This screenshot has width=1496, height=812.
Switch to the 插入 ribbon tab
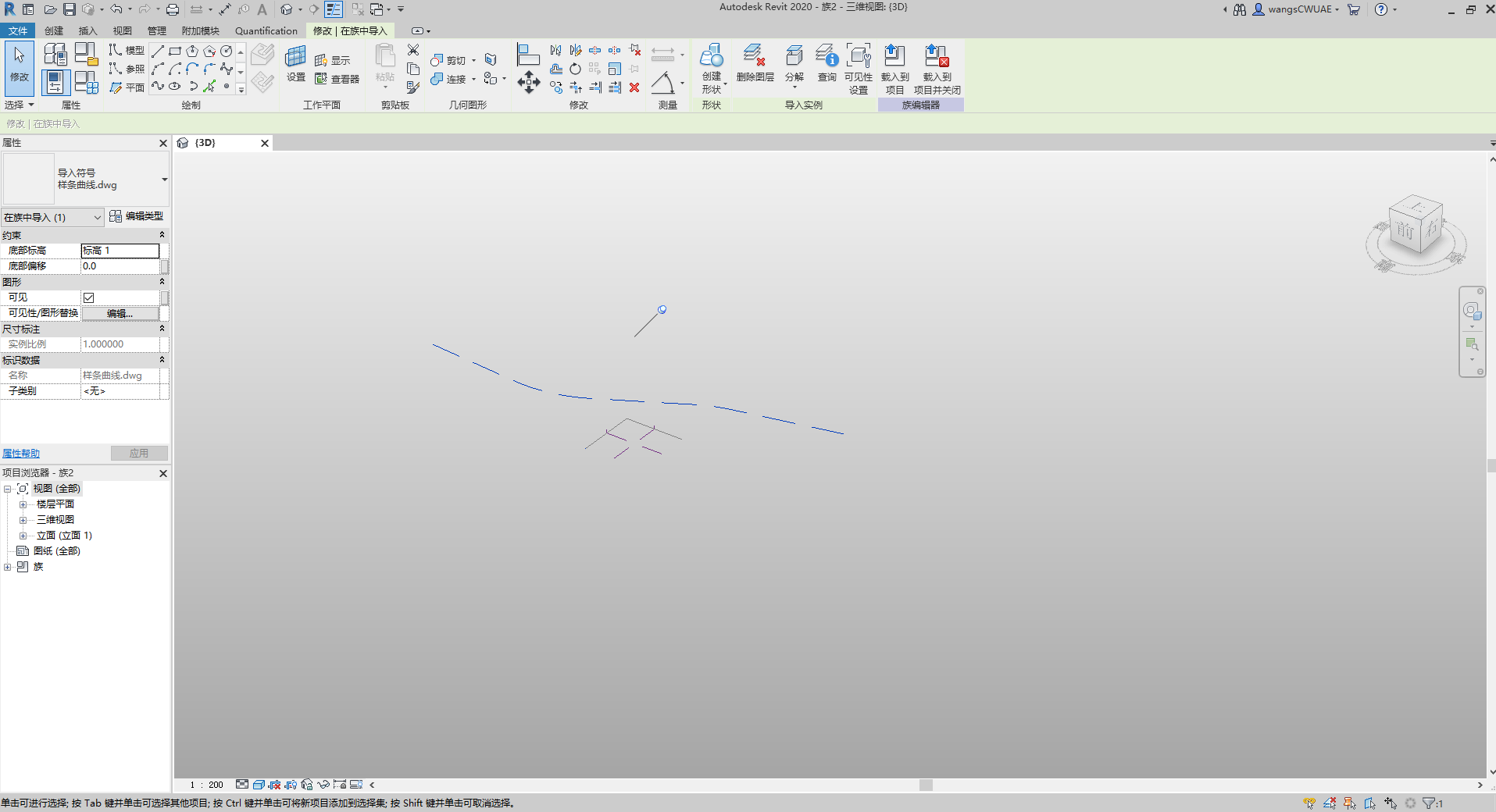pos(87,30)
